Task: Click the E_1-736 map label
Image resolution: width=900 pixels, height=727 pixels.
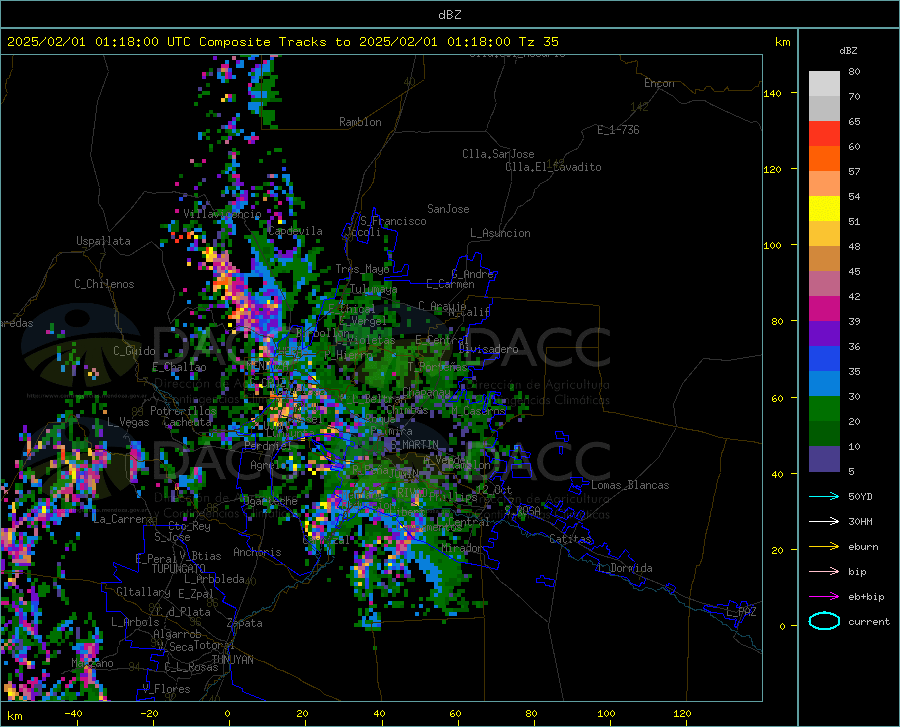Action: [618, 130]
